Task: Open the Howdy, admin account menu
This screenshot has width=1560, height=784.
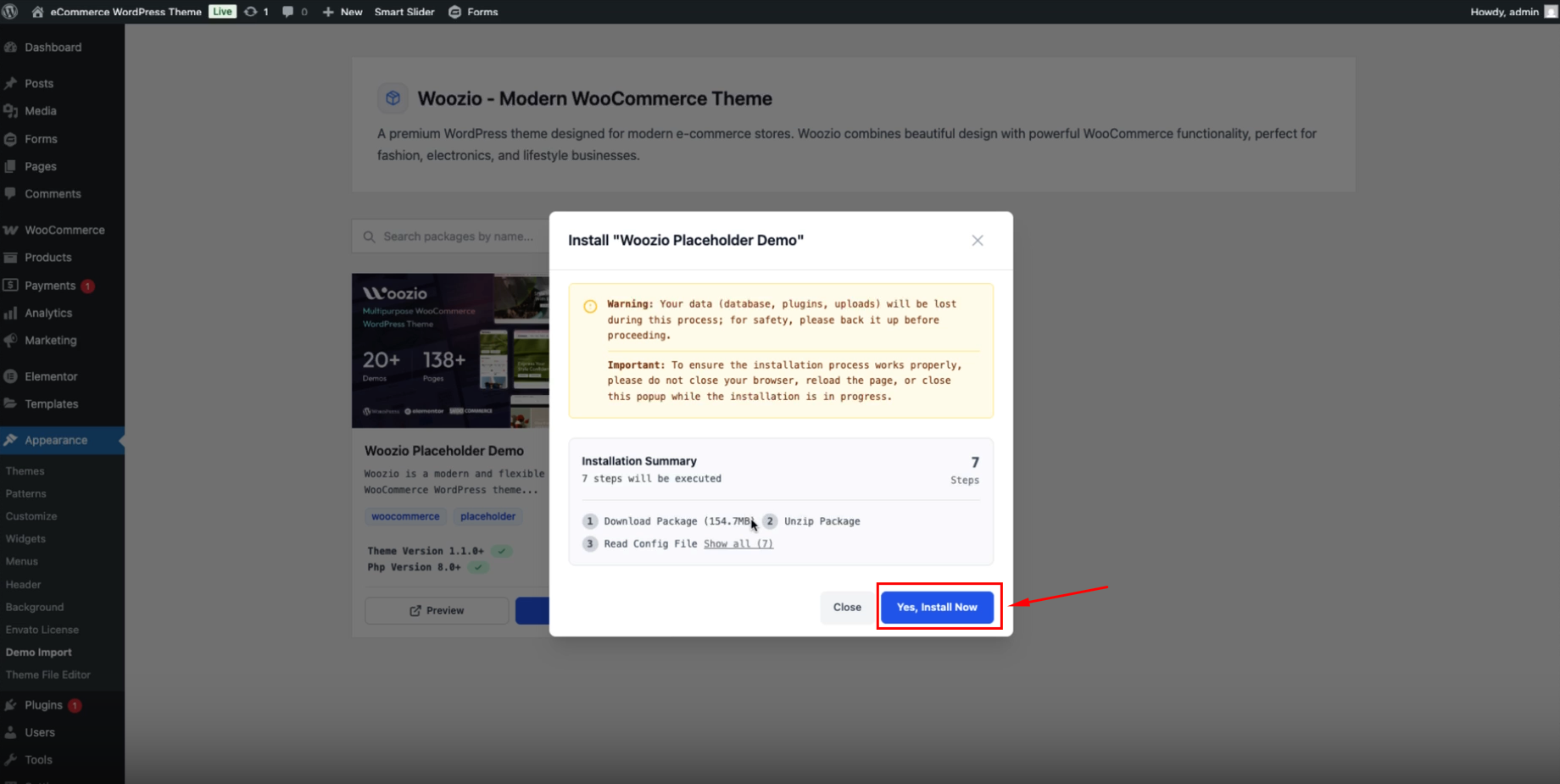Action: point(1505,12)
